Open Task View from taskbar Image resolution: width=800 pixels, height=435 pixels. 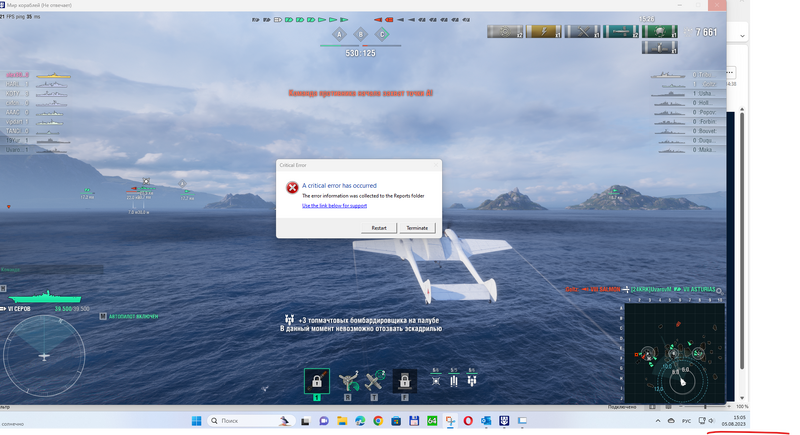click(305, 421)
